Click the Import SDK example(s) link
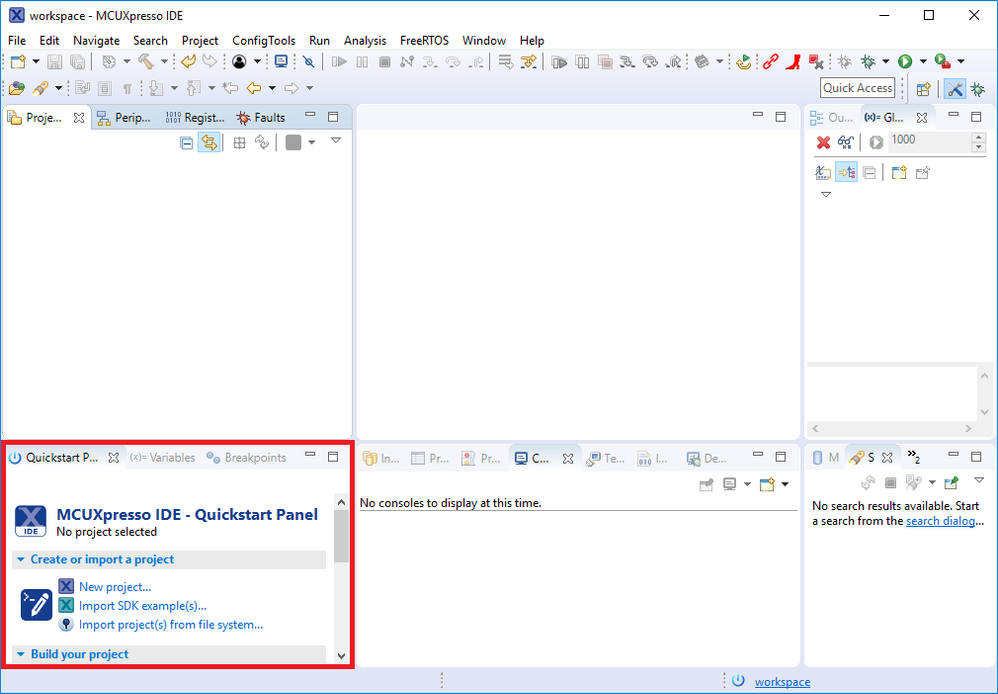The image size is (998, 694). click(143, 605)
